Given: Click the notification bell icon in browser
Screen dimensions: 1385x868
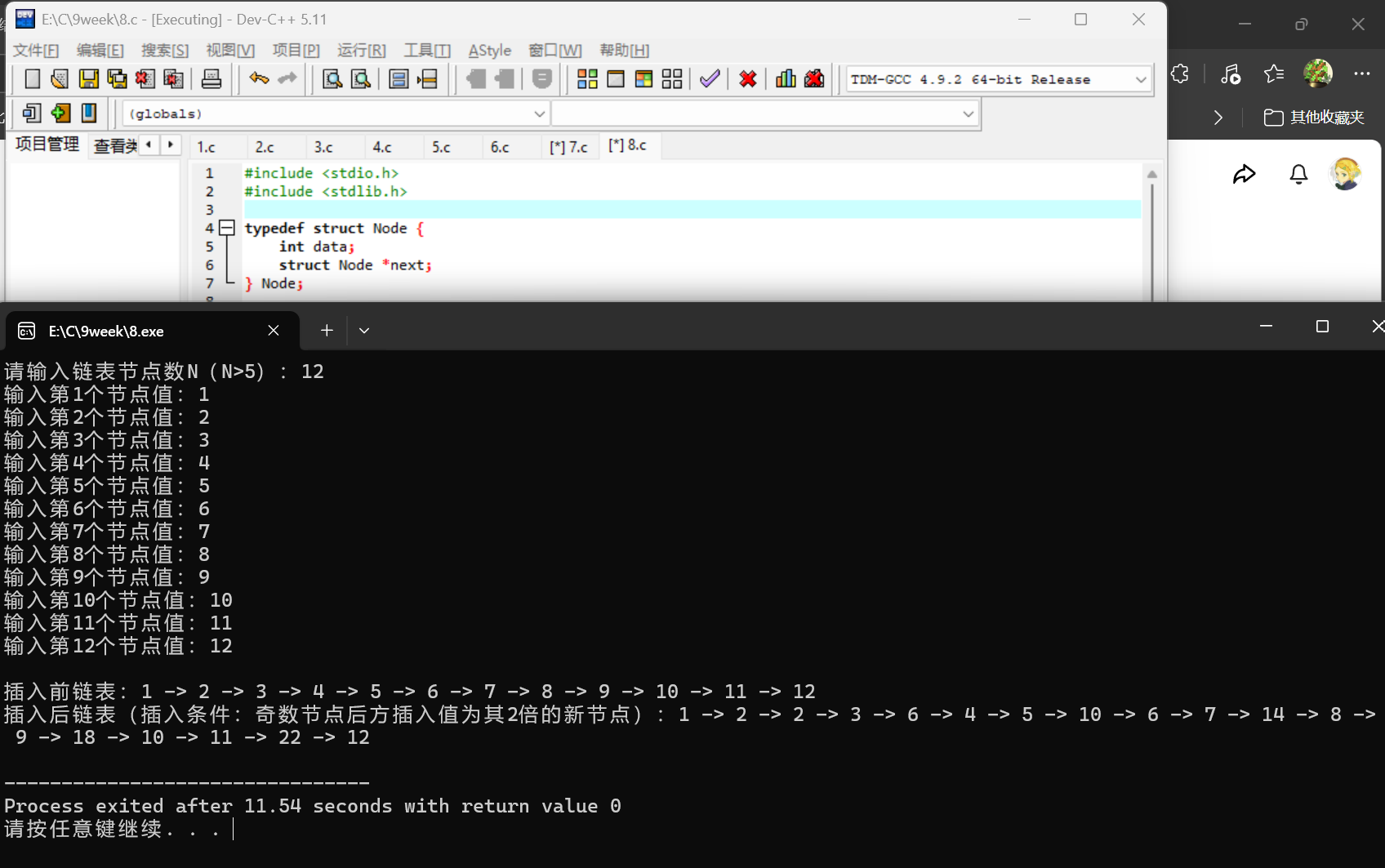Looking at the screenshot, I should pyautogui.click(x=1298, y=174).
